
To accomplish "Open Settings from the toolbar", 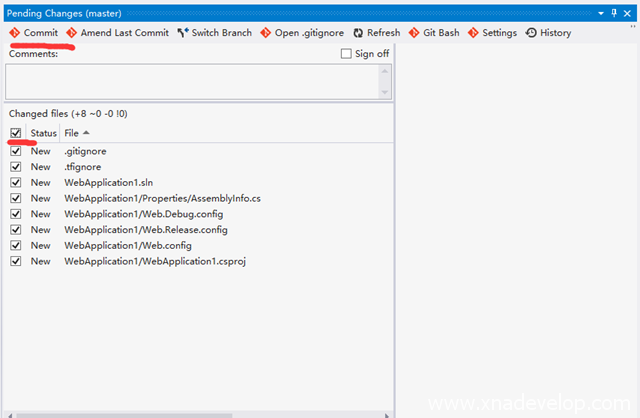I will (473, 33).
